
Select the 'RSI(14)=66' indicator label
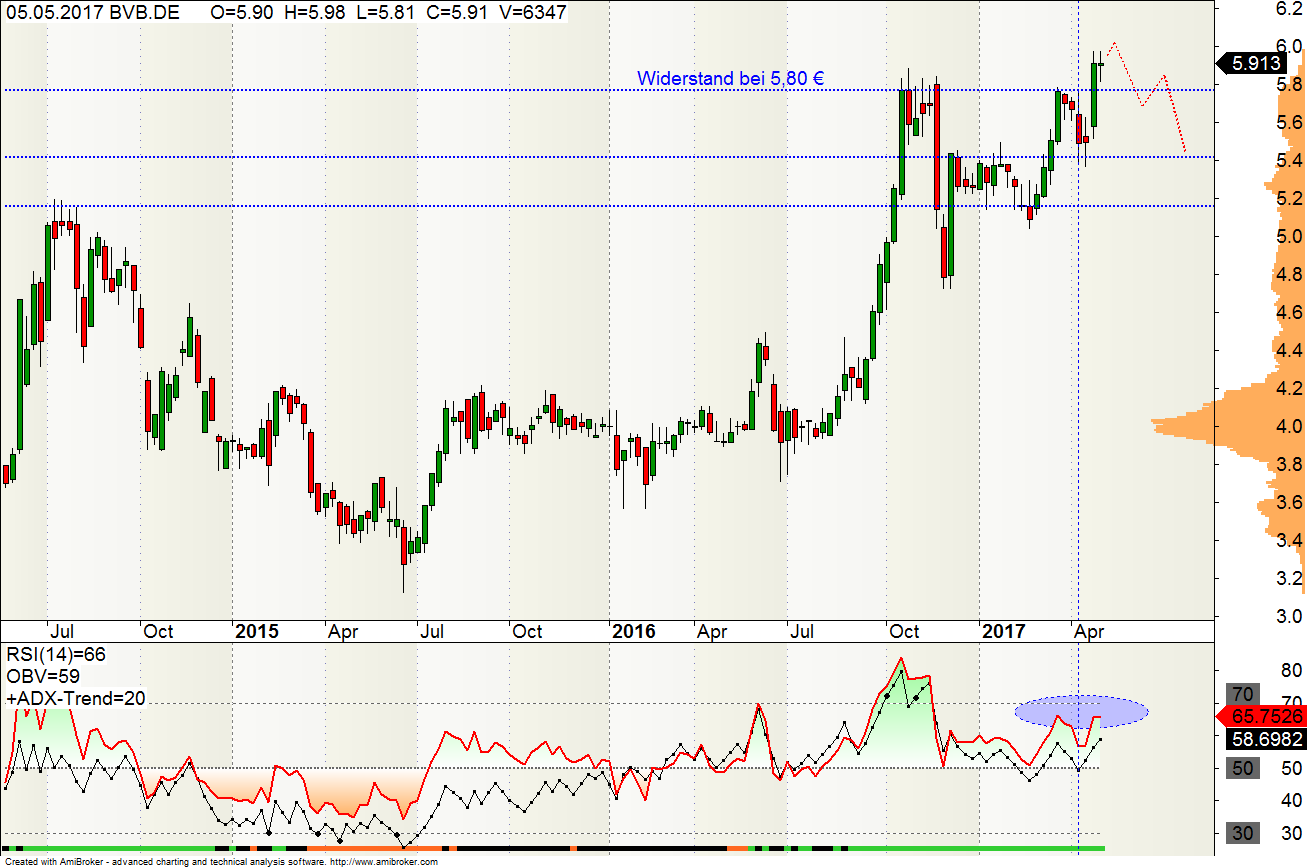(x=56, y=654)
